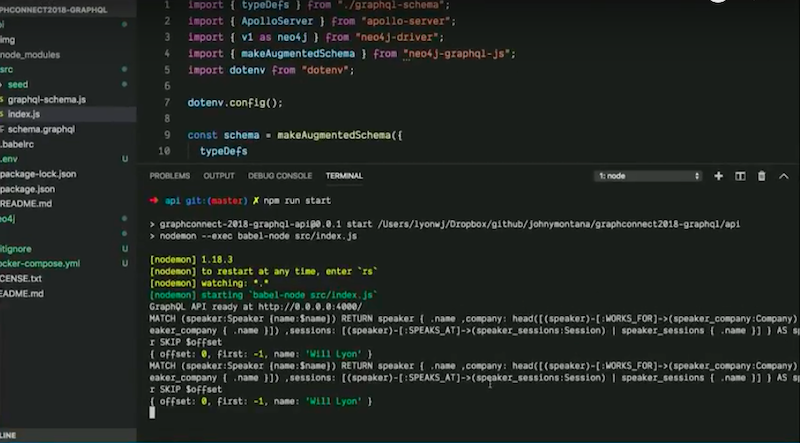800x443 pixels.
Task: Open package-lock.json in explorer
Action: click(38, 174)
